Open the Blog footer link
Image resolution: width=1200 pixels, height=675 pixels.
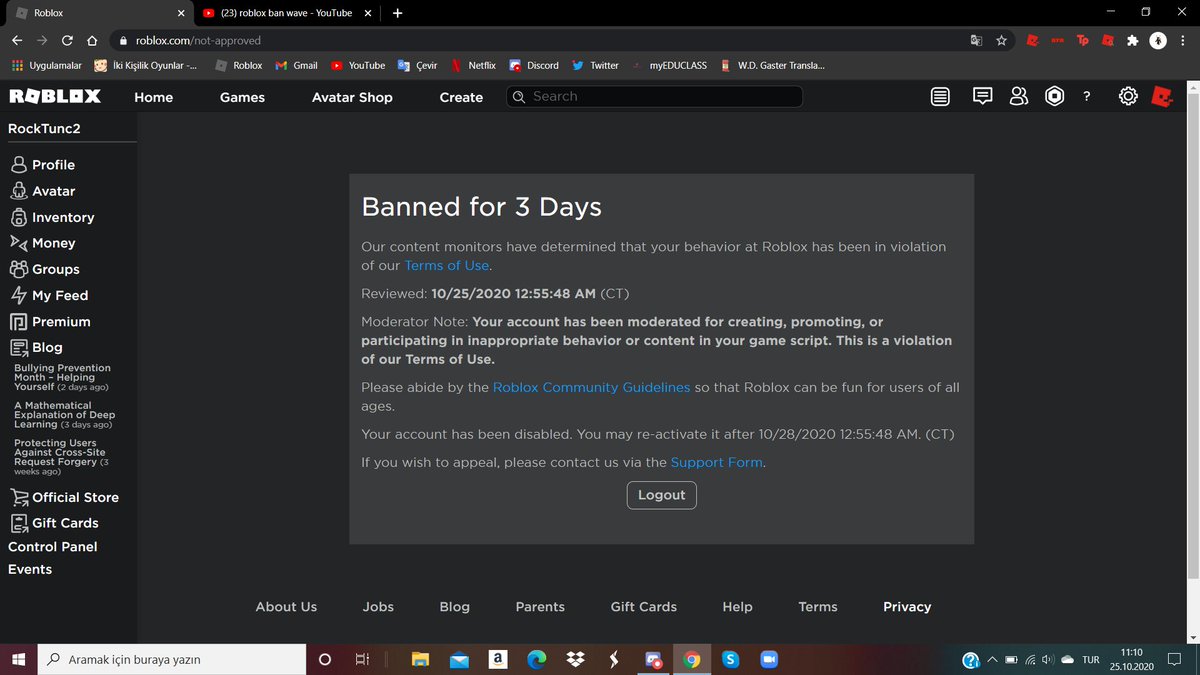pos(454,607)
